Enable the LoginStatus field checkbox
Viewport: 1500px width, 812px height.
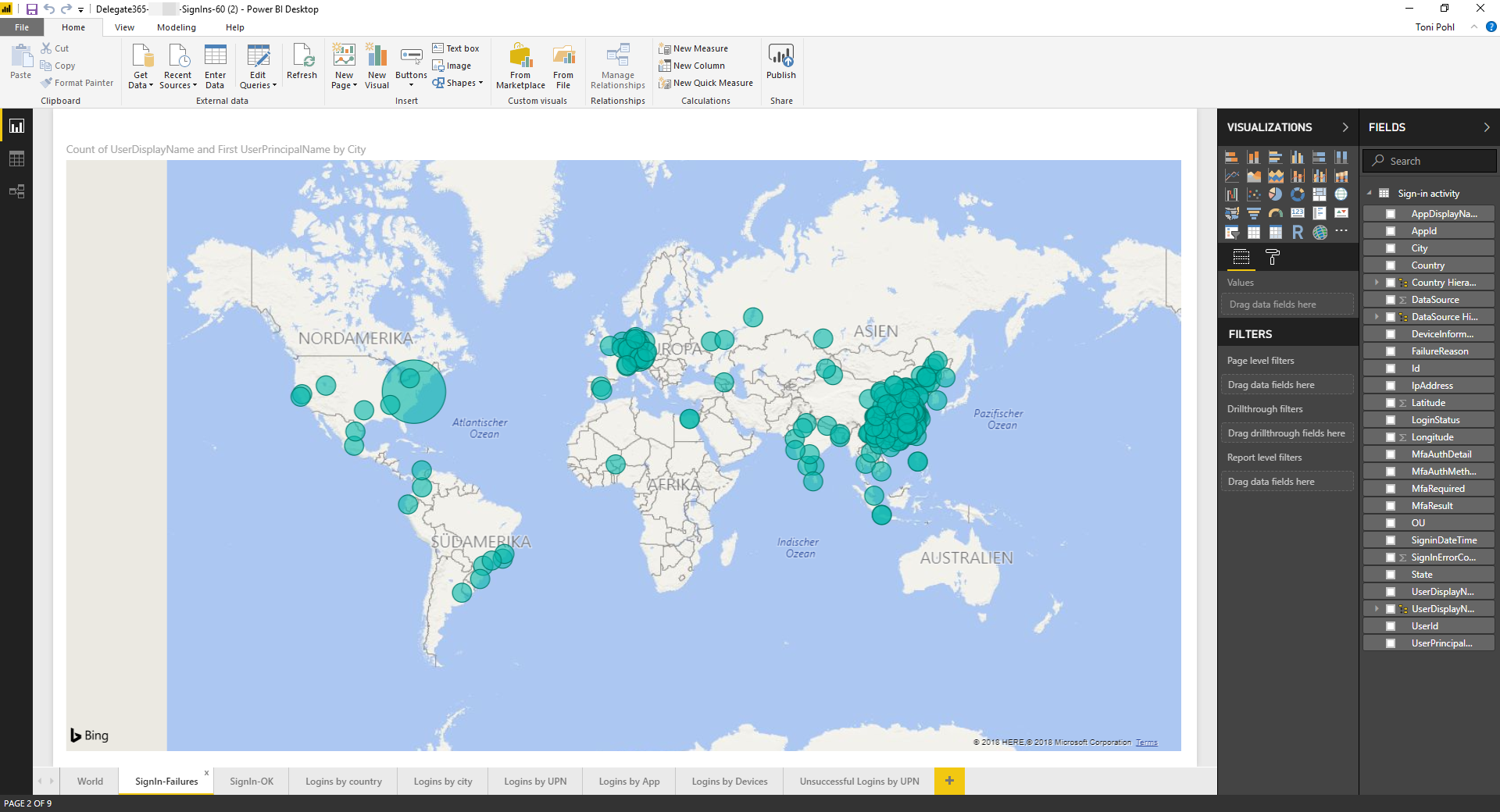(1391, 420)
